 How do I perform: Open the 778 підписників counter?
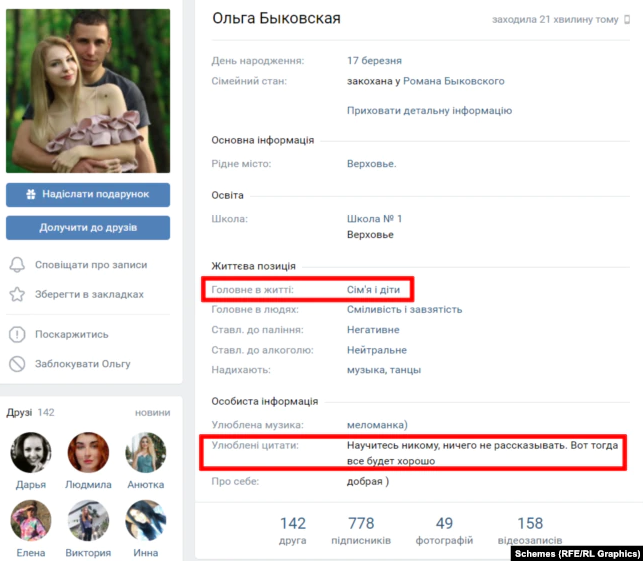361,530
